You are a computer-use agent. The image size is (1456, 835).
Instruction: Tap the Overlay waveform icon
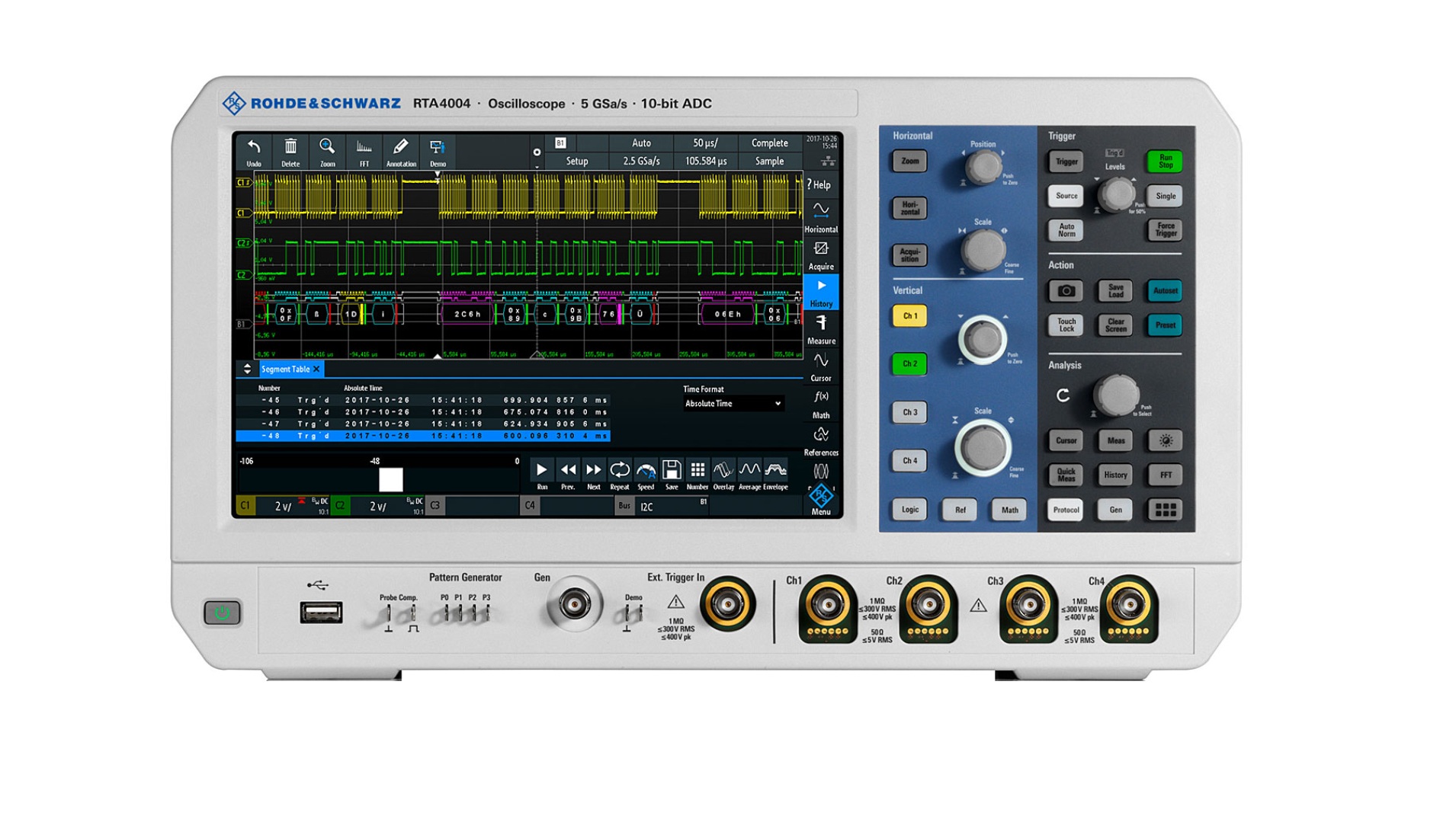click(x=723, y=475)
